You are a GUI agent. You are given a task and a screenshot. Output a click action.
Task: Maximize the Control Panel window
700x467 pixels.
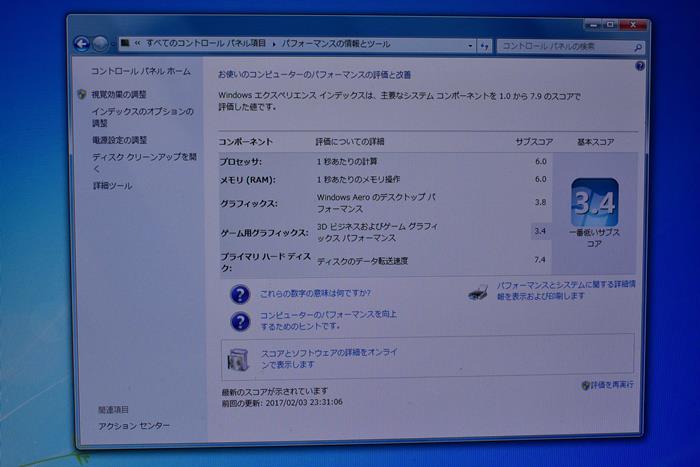coord(611,25)
